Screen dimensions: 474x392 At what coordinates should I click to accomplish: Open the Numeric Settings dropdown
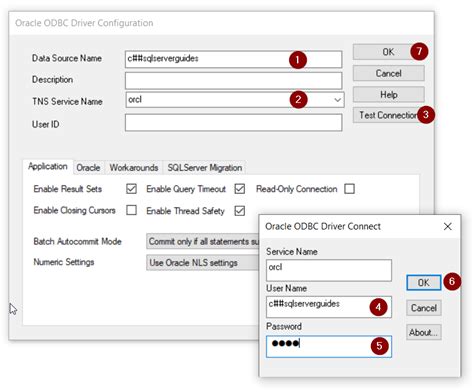[203, 263]
